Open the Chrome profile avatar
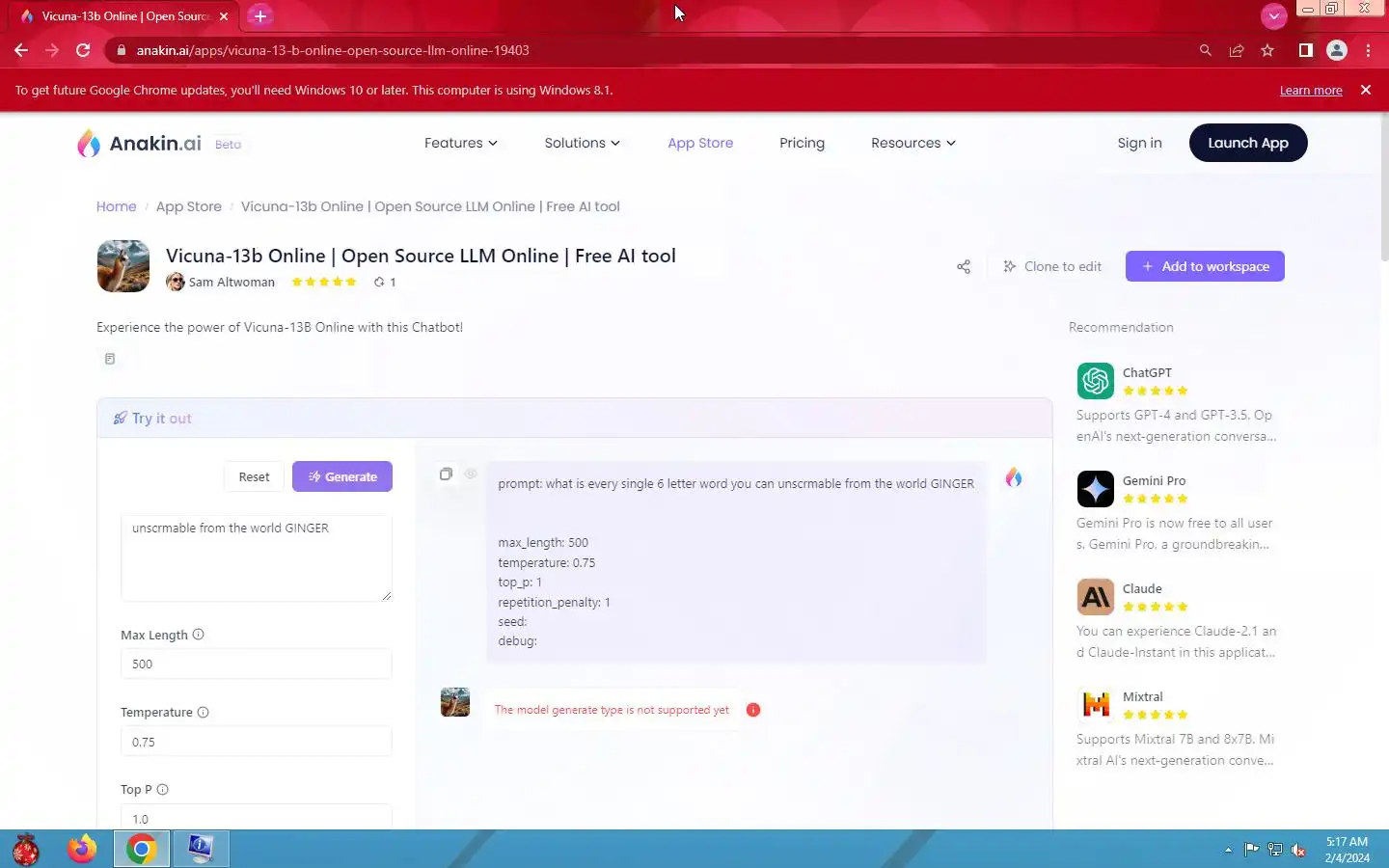 [x=1337, y=50]
